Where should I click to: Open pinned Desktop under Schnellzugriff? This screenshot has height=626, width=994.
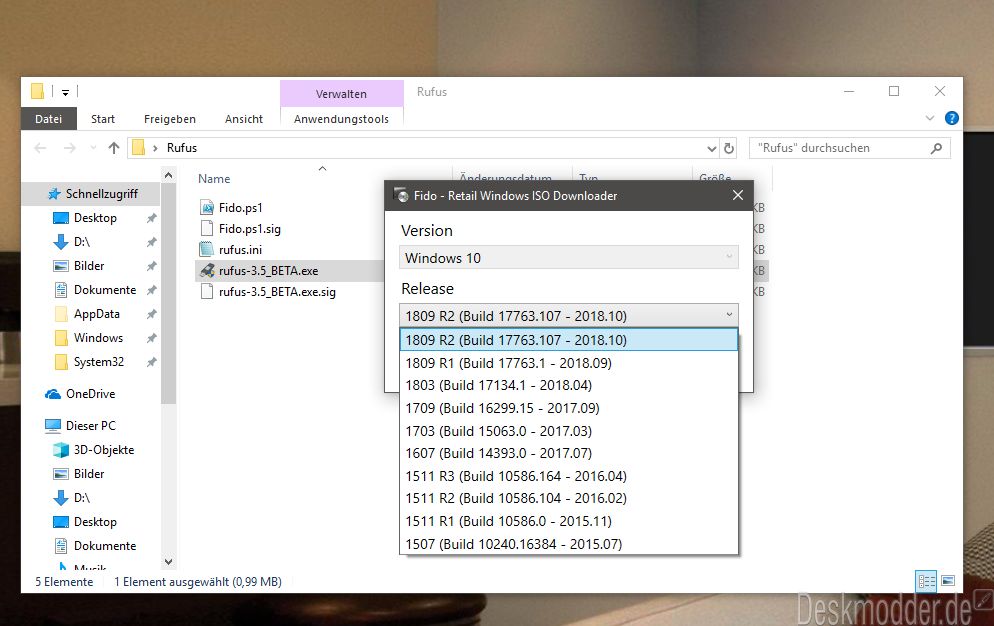95,218
